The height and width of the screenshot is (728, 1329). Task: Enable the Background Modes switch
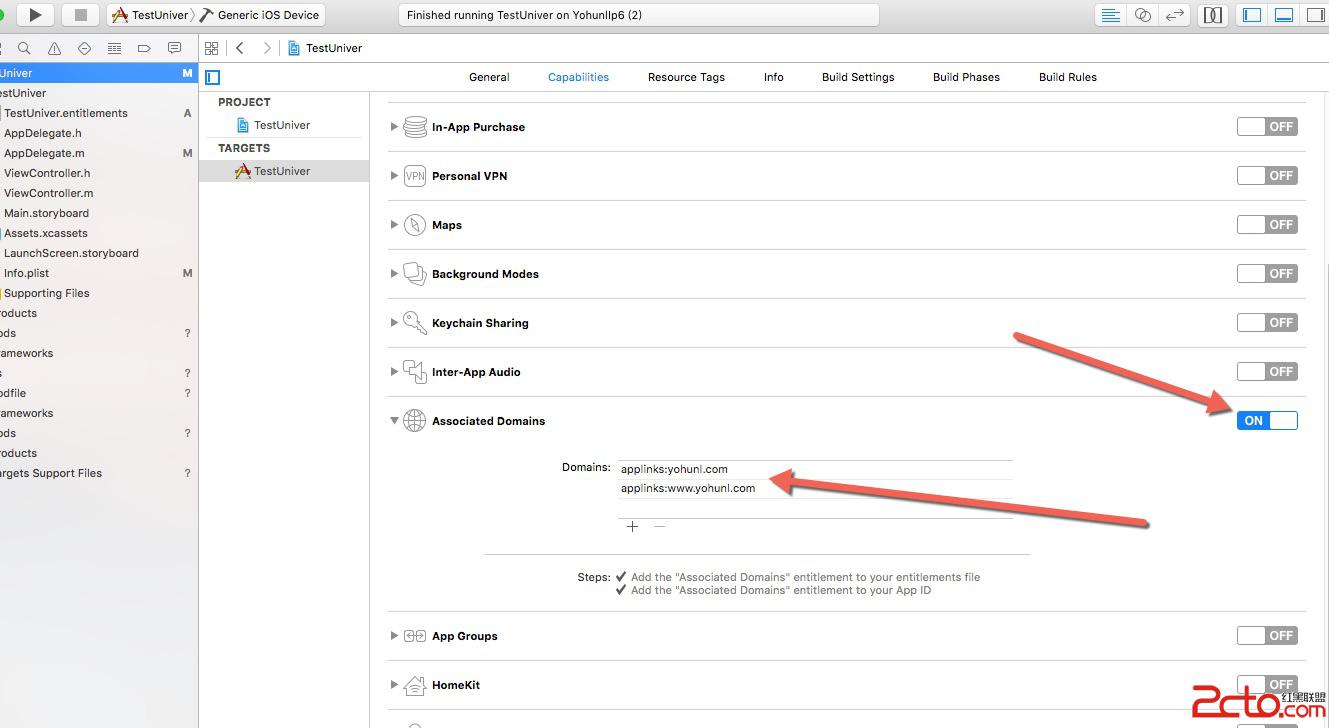click(1267, 274)
